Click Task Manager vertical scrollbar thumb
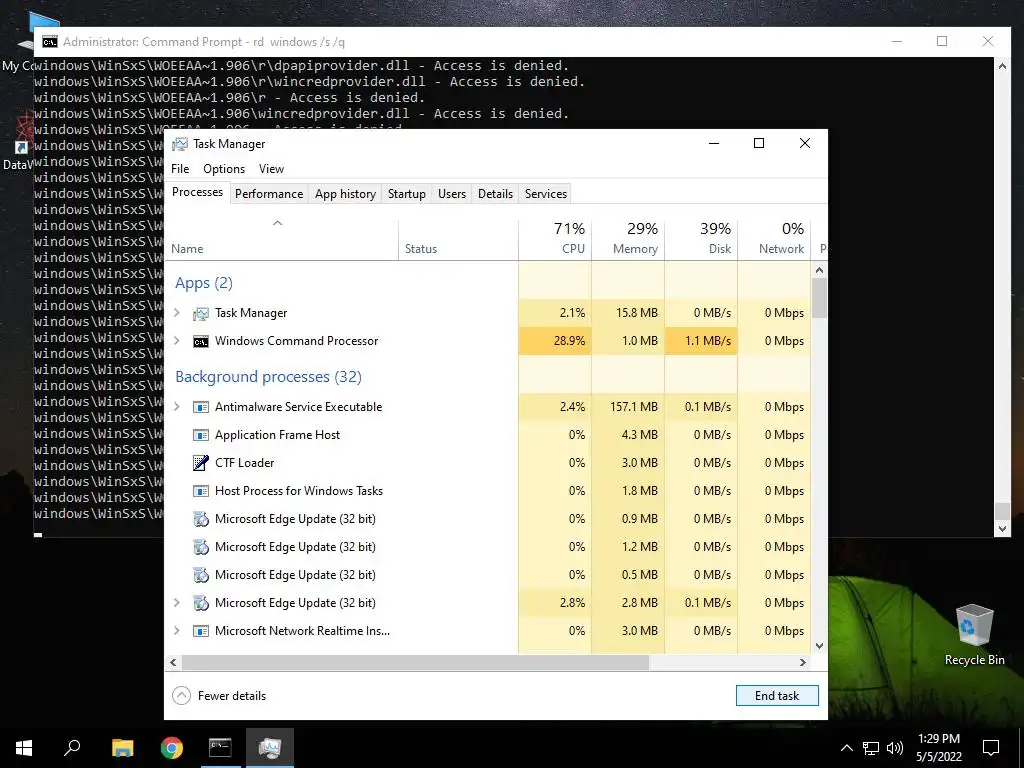 [820, 298]
